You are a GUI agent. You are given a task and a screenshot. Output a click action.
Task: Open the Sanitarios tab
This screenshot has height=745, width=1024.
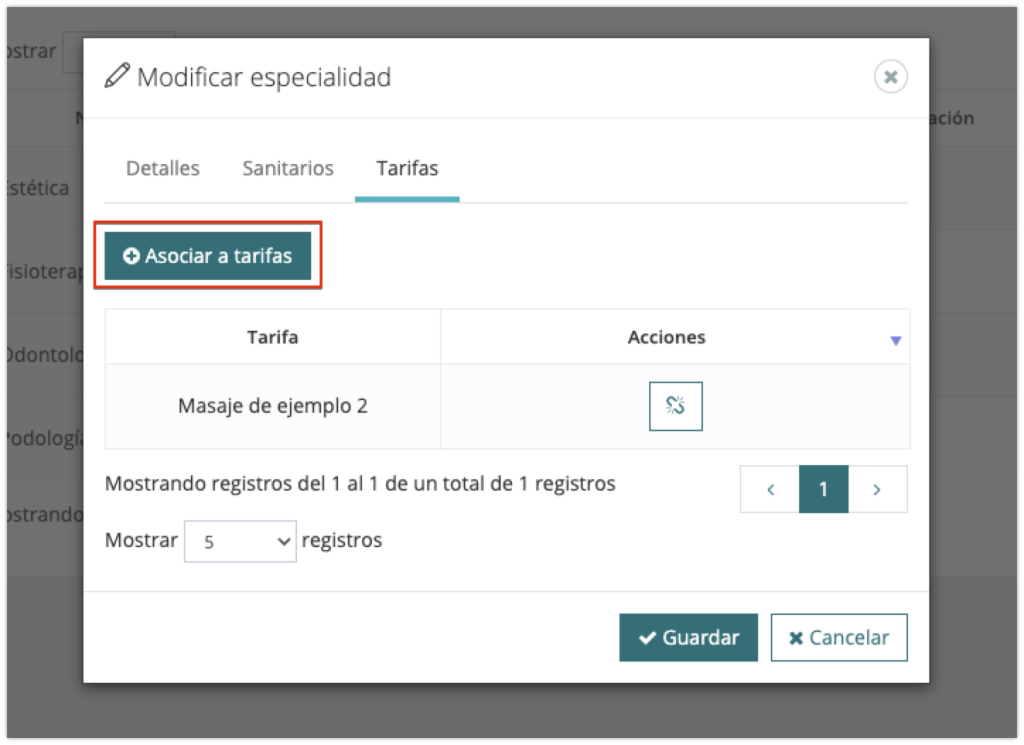coord(288,168)
